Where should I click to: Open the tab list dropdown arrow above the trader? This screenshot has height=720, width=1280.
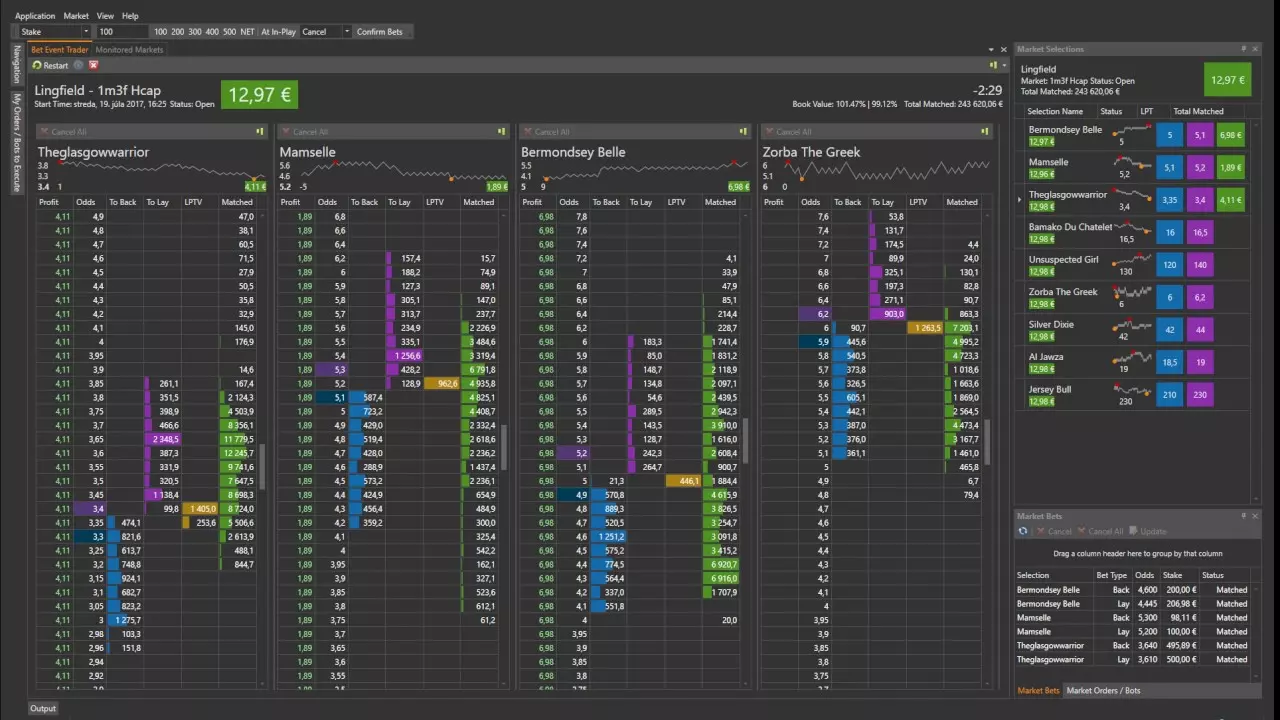991,49
